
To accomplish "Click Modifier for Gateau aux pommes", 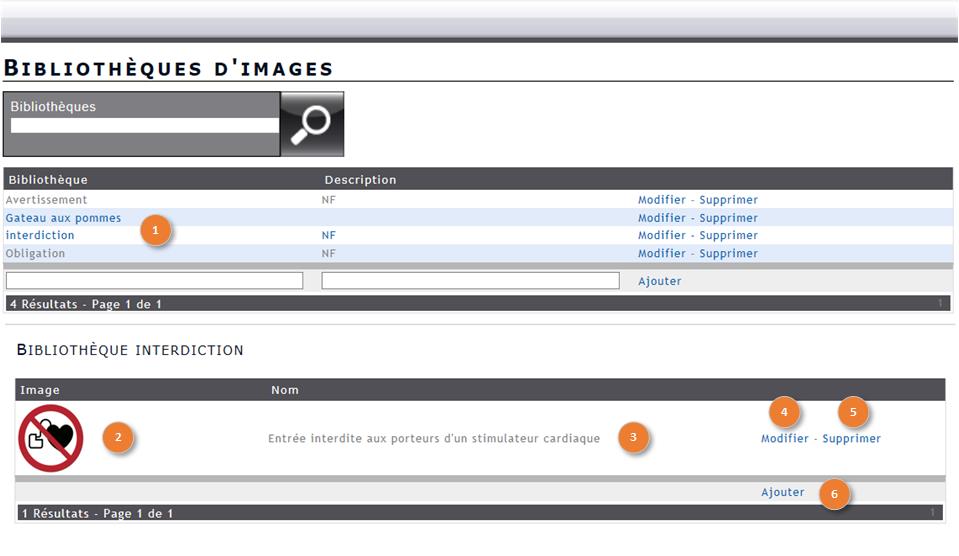I will click(662, 218).
